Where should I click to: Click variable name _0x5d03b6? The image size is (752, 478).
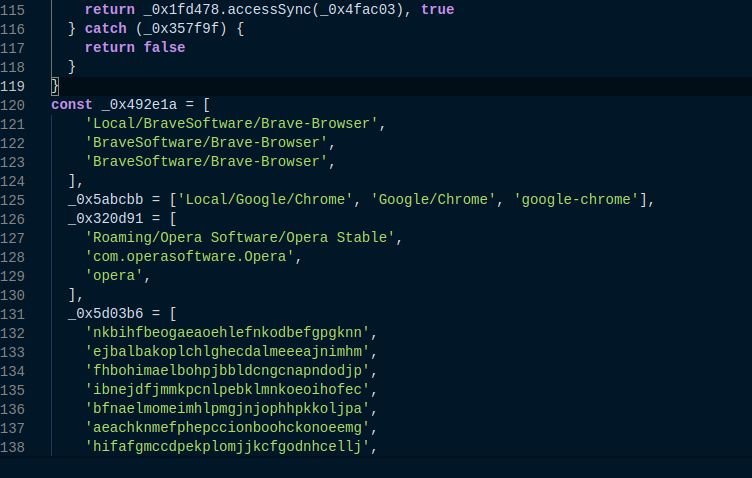click(106, 314)
